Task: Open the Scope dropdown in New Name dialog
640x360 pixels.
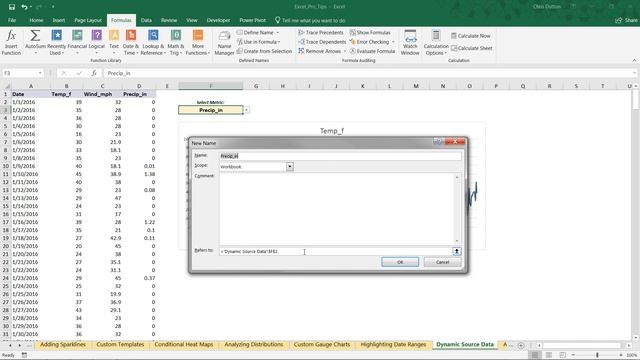Action: coord(290,167)
